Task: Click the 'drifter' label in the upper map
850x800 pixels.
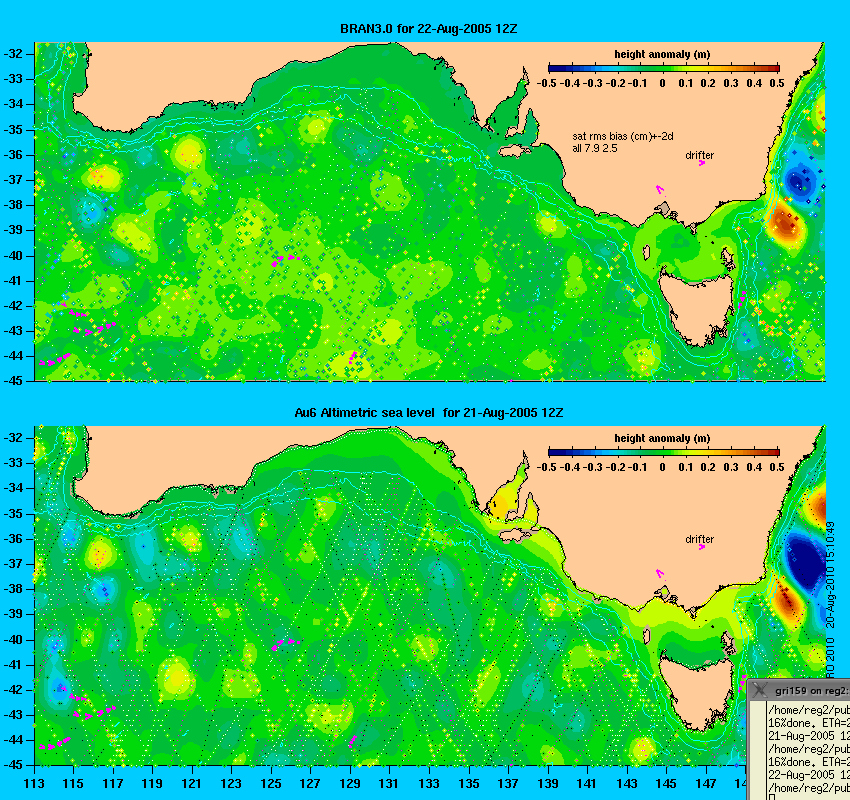Action: click(x=699, y=155)
